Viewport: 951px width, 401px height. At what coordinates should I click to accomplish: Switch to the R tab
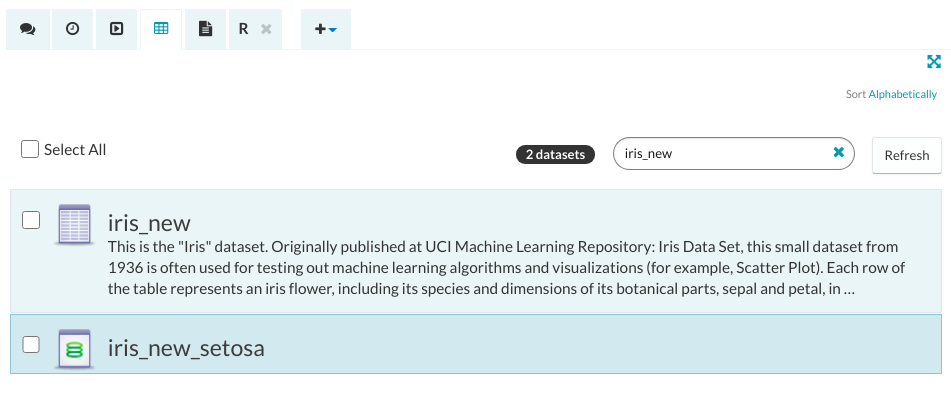(243, 29)
